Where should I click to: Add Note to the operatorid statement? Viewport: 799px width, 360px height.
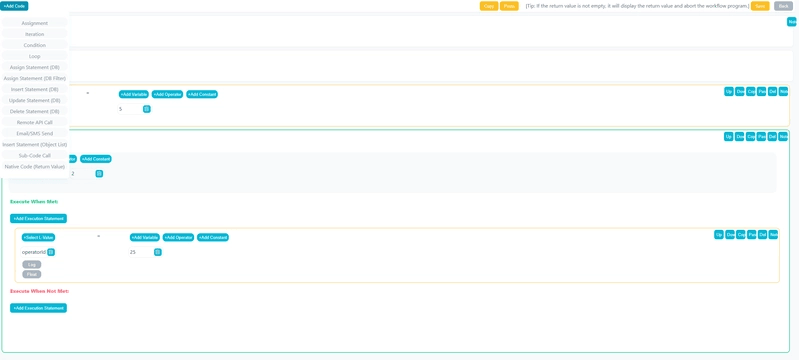(x=774, y=235)
